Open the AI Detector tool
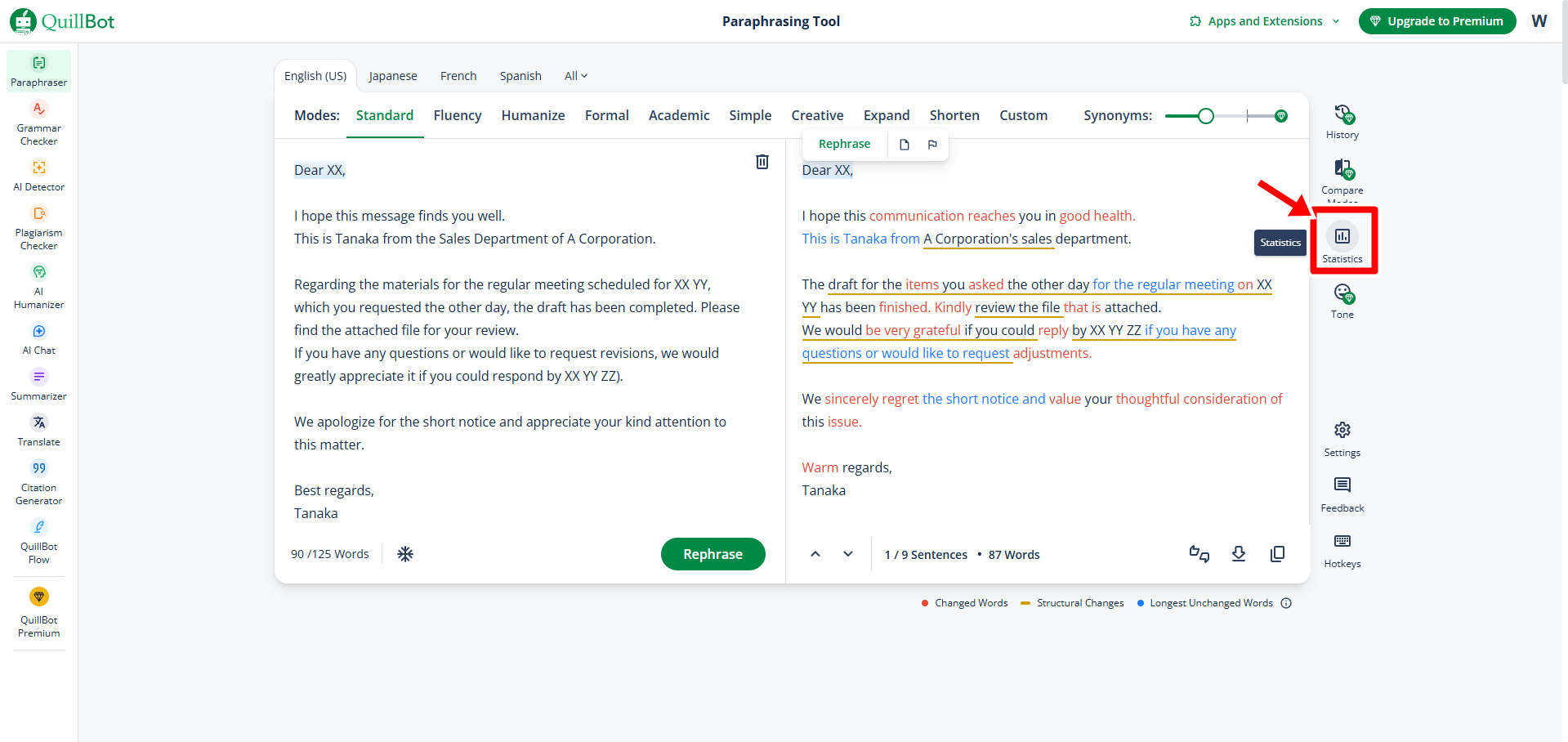The width and height of the screenshot is (1568, 742). pos(39,176)
